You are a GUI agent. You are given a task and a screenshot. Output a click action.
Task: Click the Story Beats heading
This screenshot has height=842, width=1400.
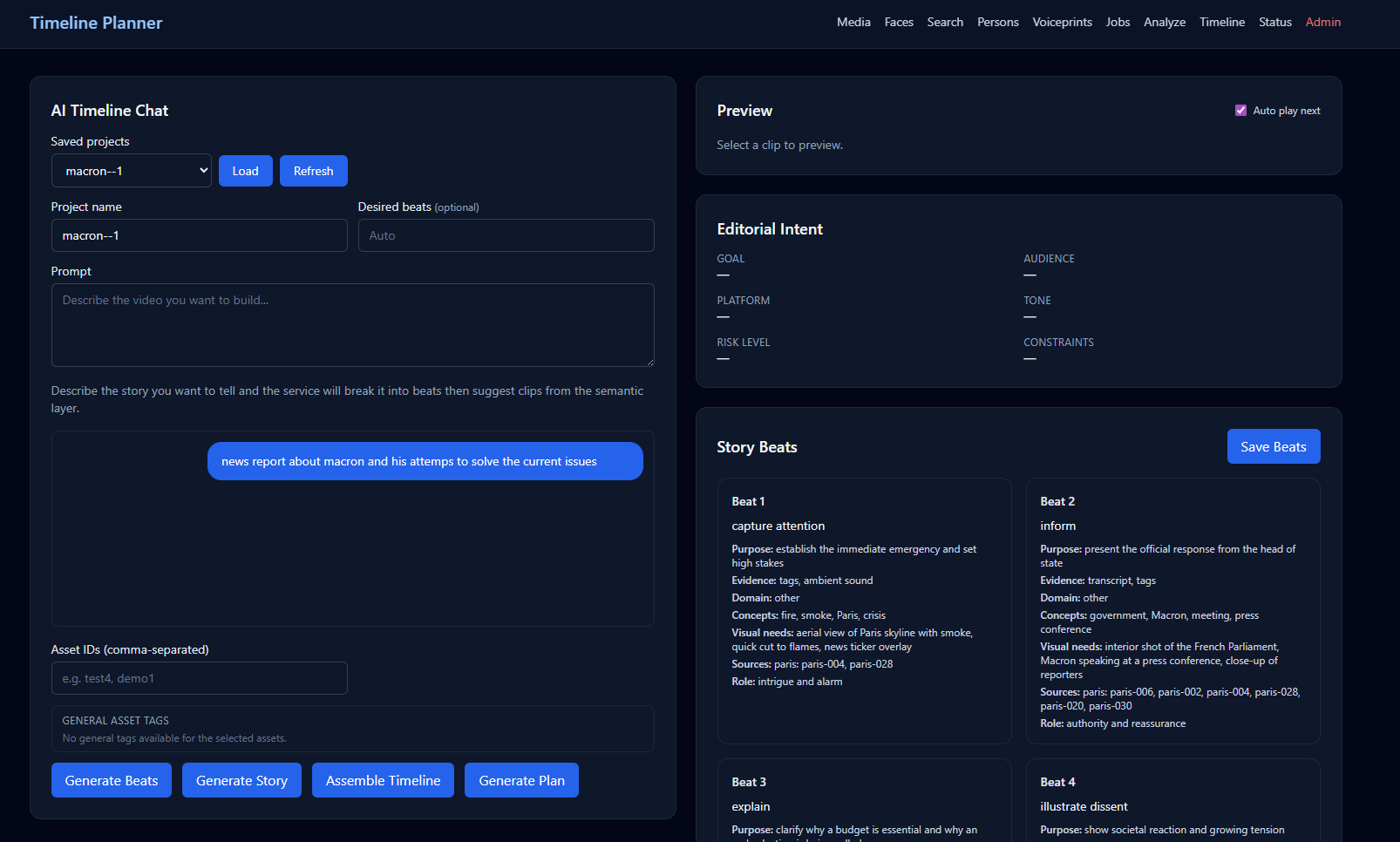coord(757,447)
